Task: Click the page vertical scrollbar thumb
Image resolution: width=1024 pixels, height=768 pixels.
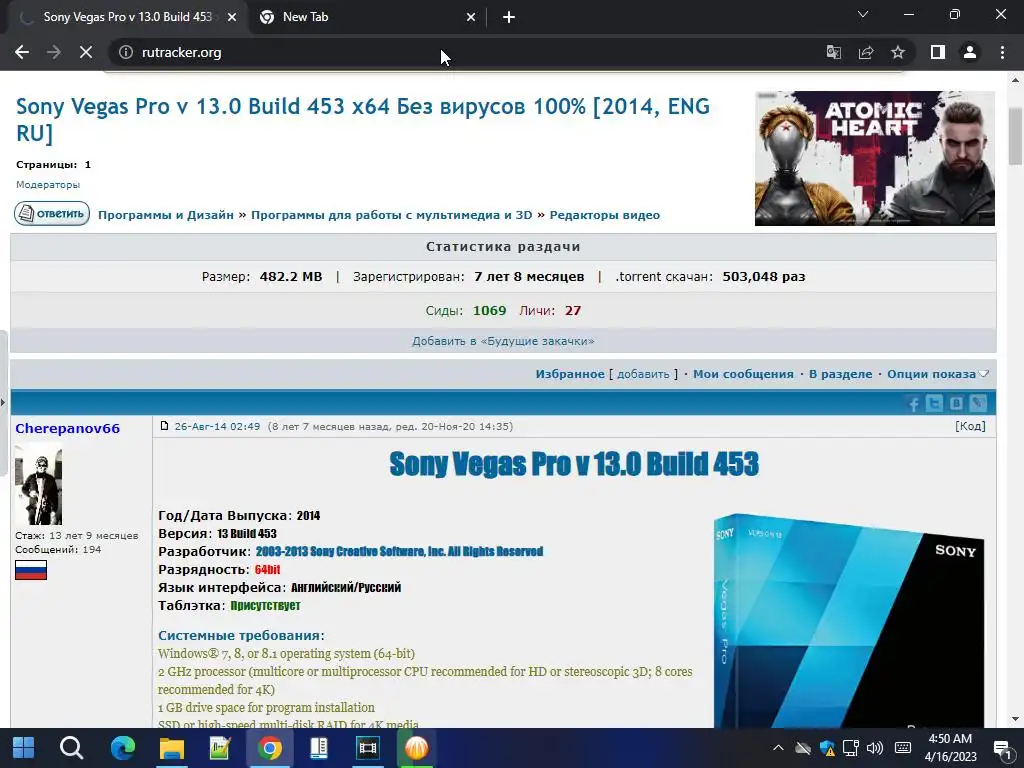Action: pyautogui.click(x=1016, y=135)
